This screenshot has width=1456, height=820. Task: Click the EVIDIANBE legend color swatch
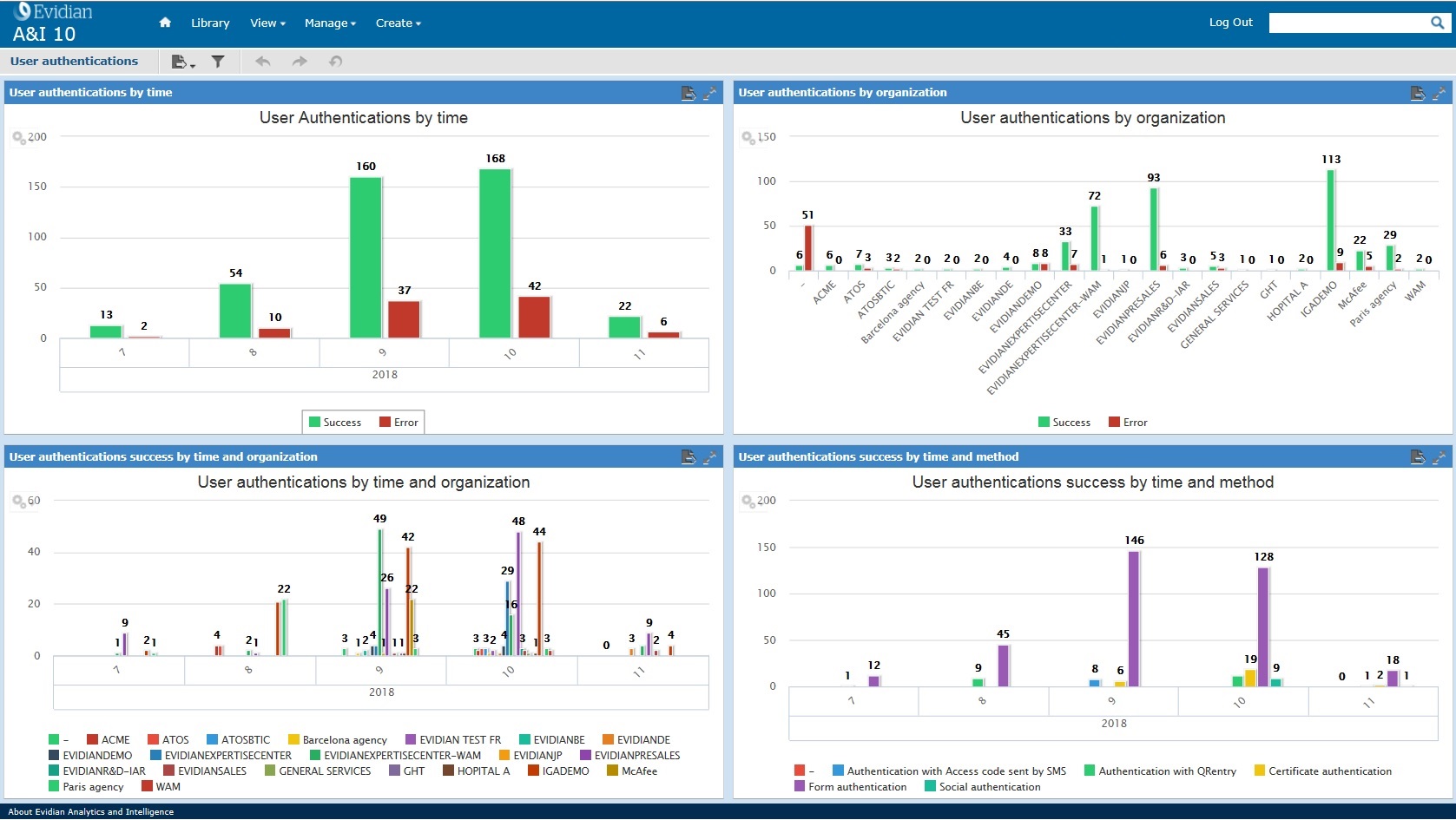(524, 740)
